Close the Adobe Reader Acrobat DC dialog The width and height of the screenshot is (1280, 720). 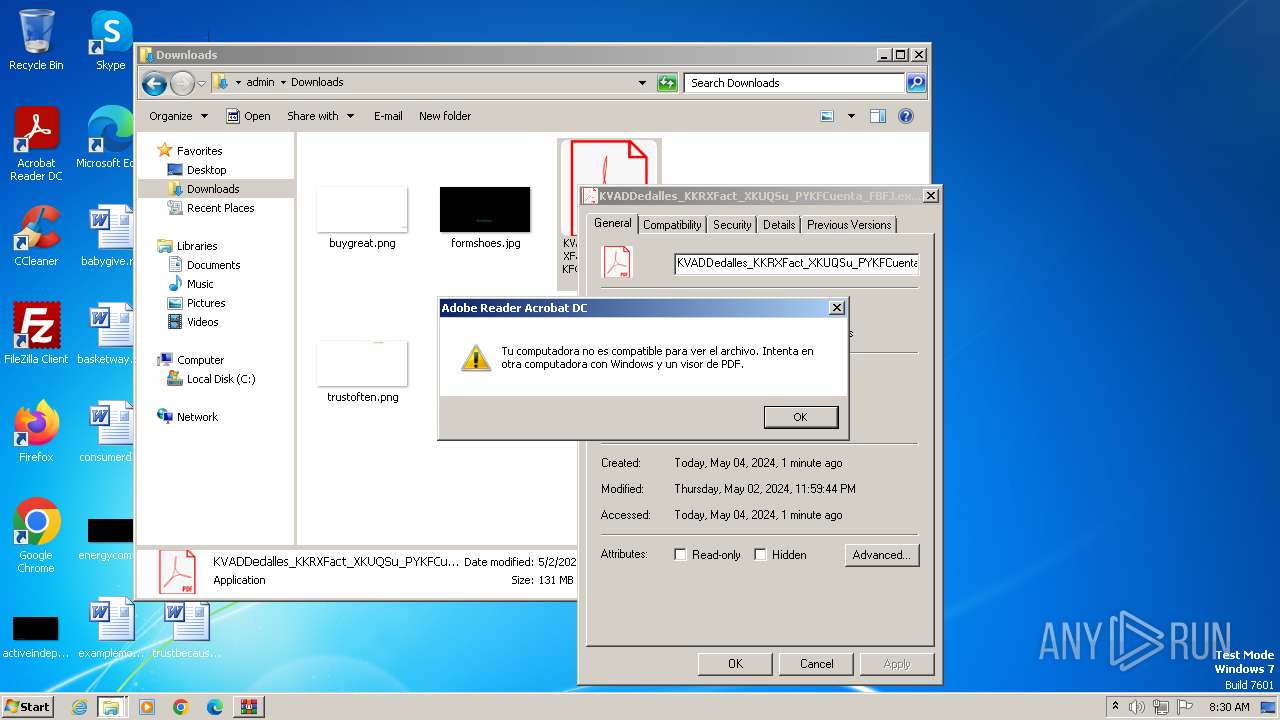[837, 308]
